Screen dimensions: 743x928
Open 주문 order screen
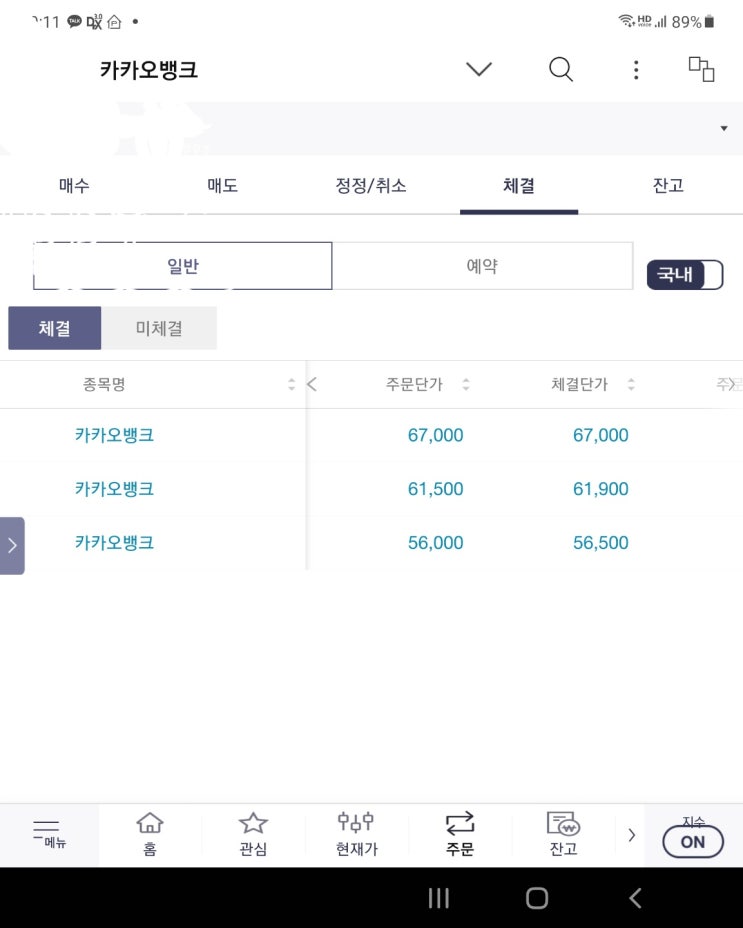[x=459, y=834]
